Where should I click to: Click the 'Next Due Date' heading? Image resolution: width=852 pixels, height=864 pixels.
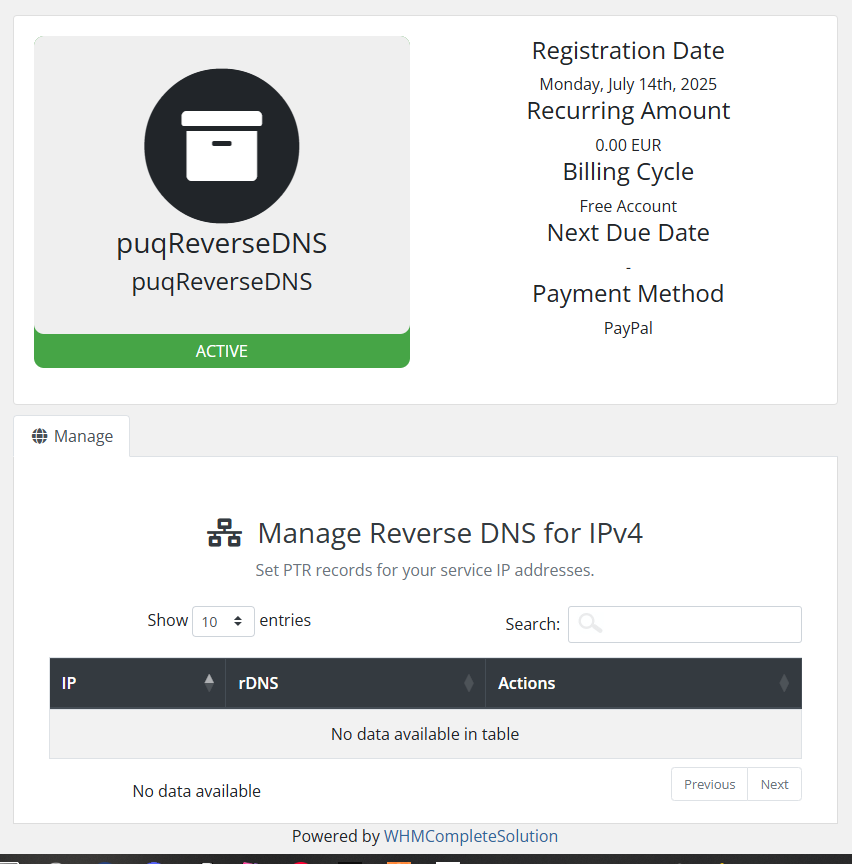tap(628, 233)
